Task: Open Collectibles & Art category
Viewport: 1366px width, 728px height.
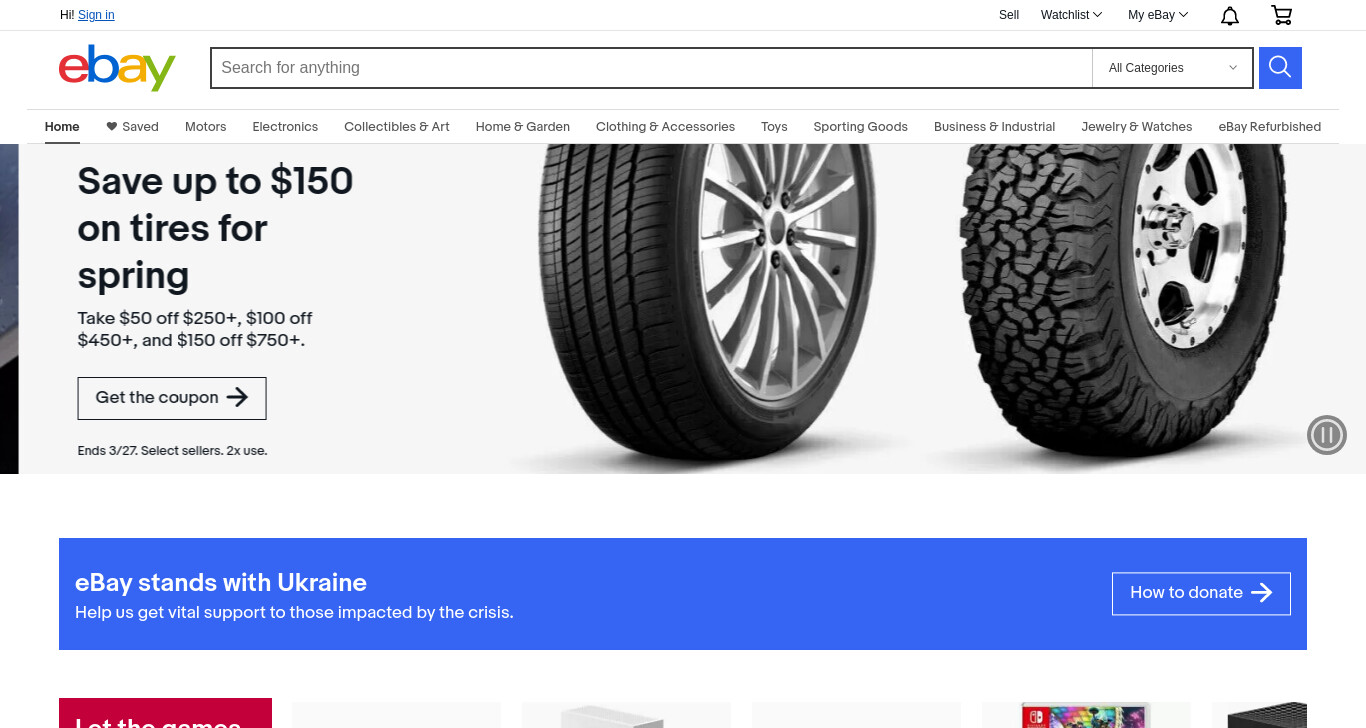Action: point(397,127)
